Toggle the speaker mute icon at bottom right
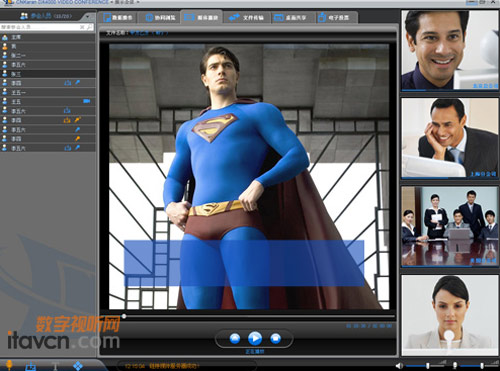This screenshot has width=500, height=371. 399,366
